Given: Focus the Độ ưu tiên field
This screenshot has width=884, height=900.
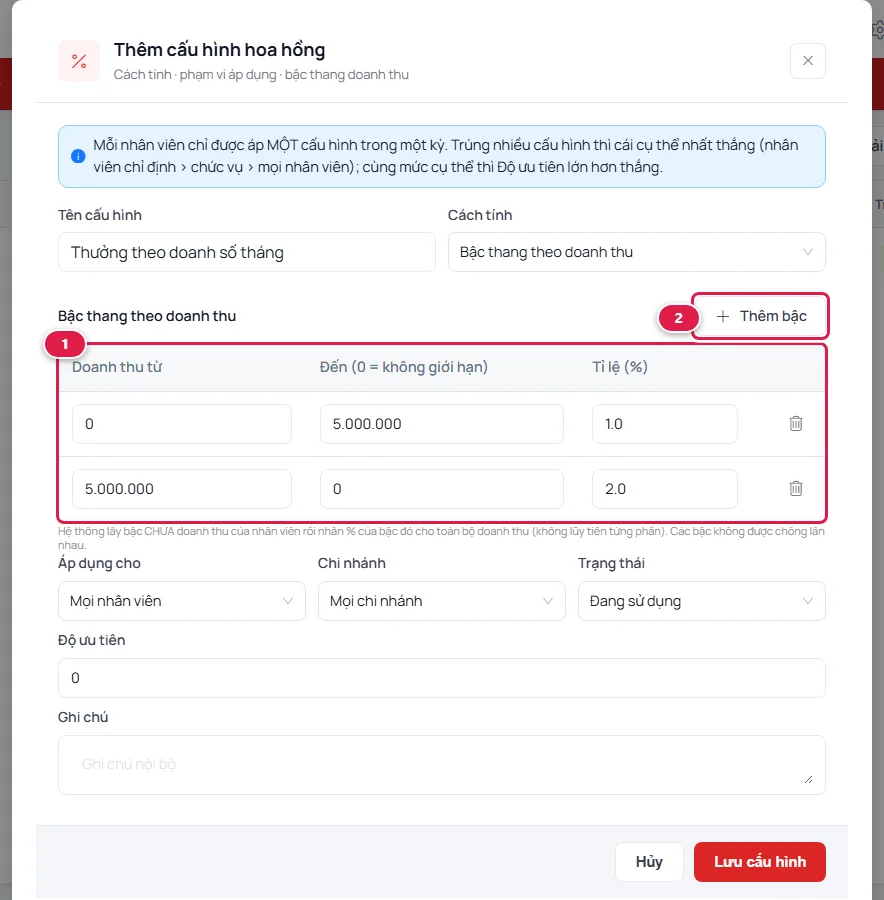Looking at the screenshot, I should [x=441, y=678].
